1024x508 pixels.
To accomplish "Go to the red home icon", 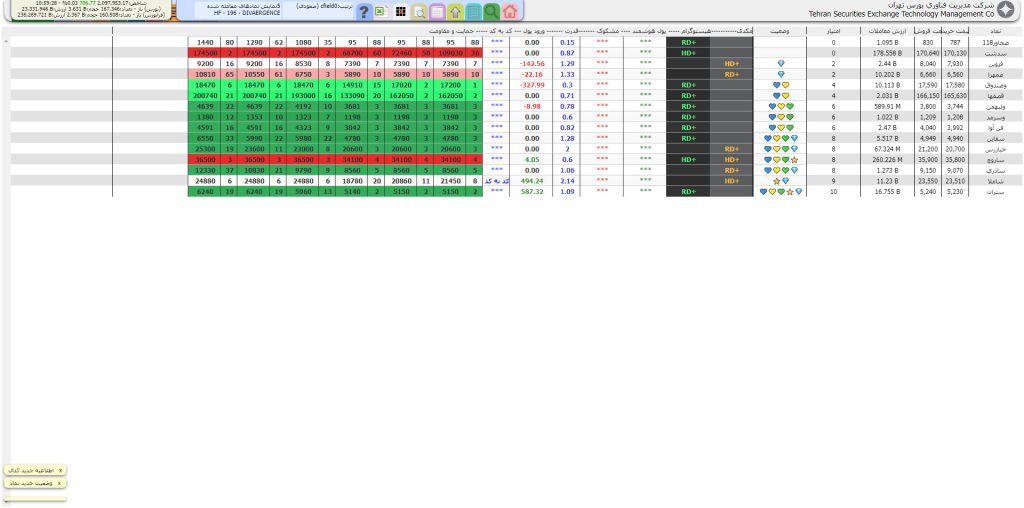I will click(x=510, y=11).
